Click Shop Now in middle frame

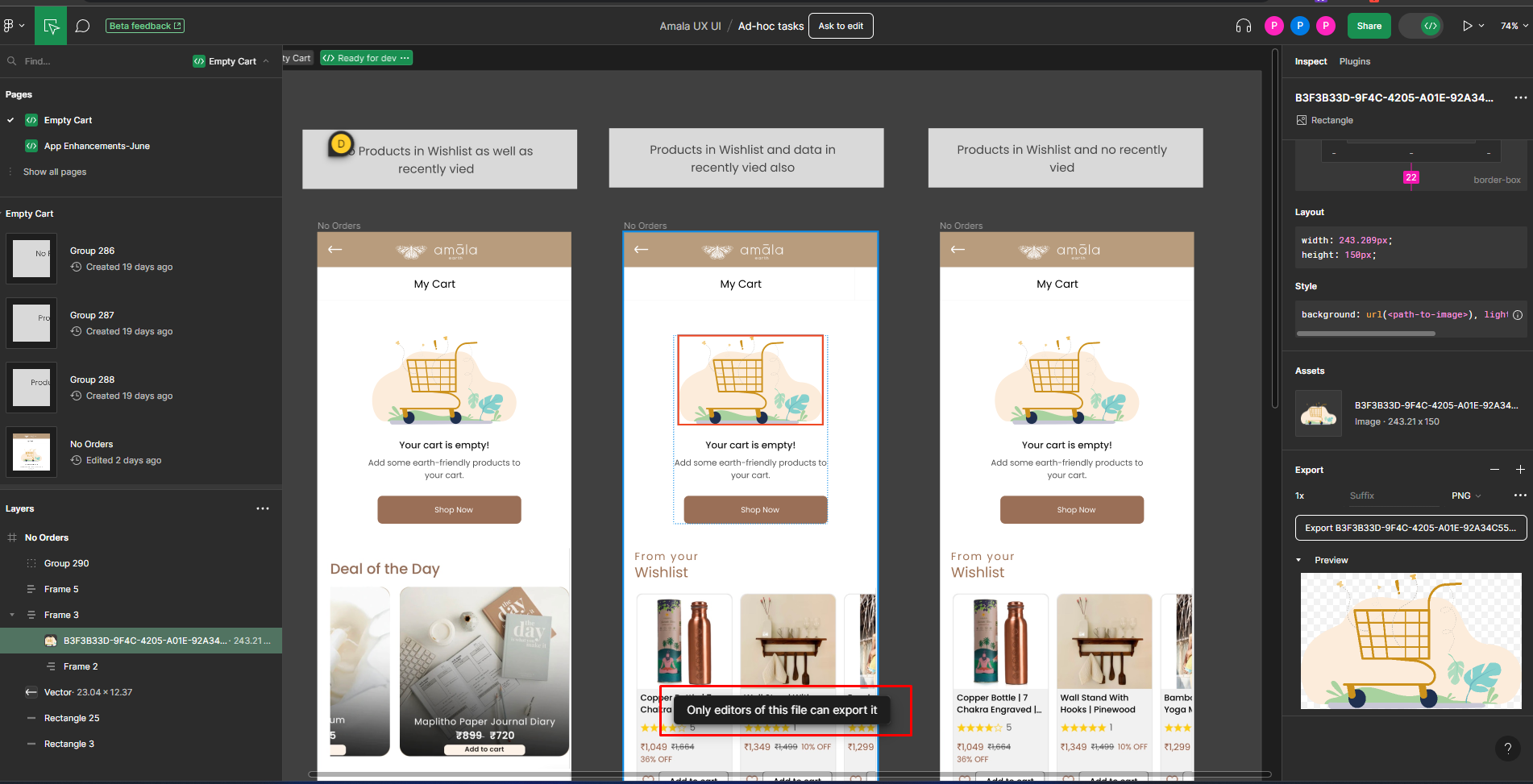[755, 510]
